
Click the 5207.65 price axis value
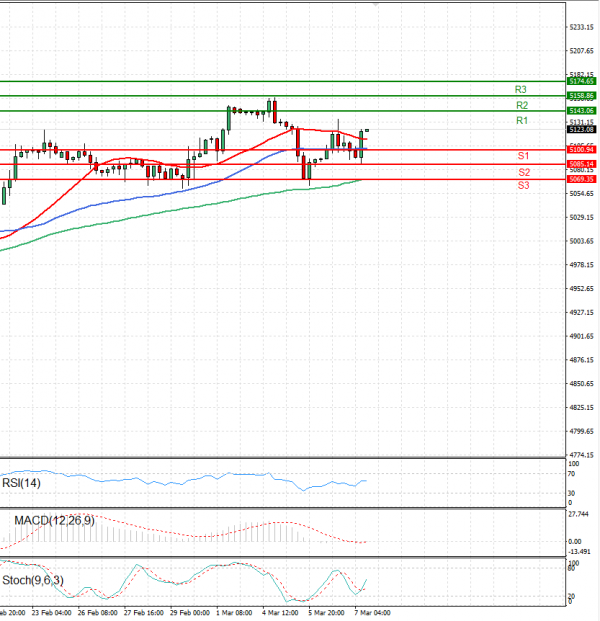581,51
